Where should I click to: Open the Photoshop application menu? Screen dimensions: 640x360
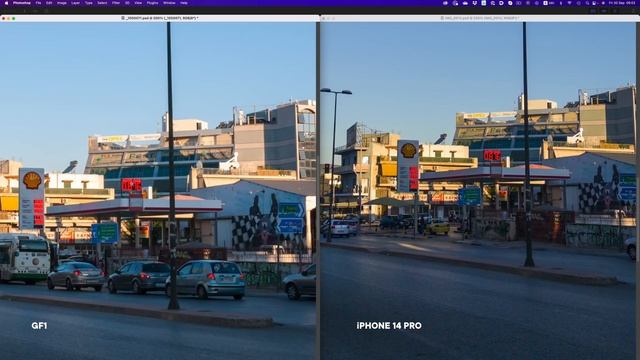pyautogui.click(x=22, y=3)
